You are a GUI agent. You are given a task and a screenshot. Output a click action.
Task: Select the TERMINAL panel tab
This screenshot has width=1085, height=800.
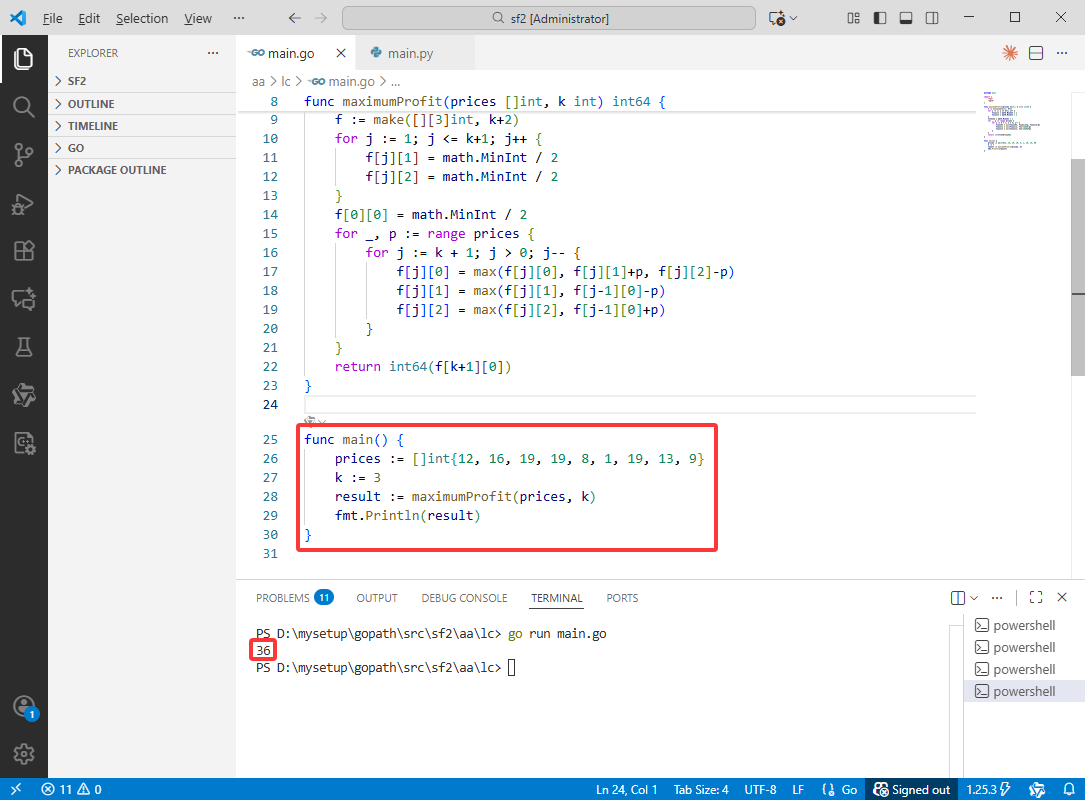[557, 597]
